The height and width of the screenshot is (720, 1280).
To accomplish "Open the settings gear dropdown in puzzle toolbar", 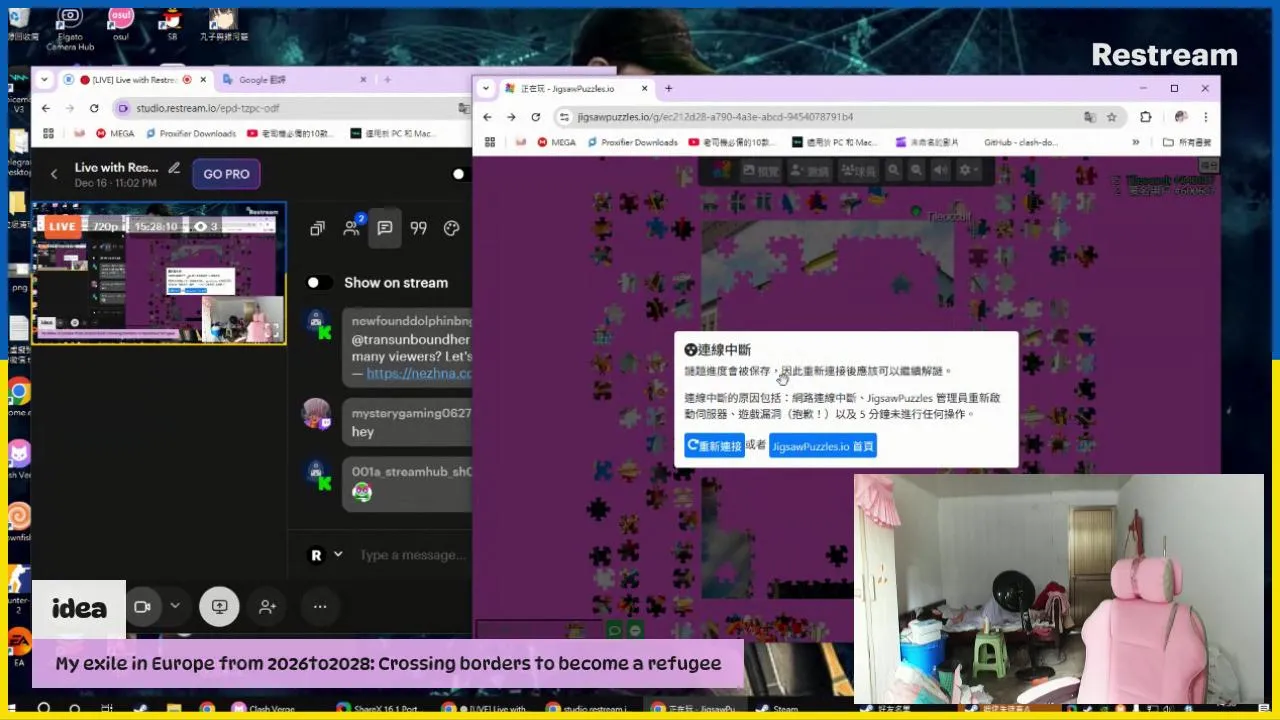I will click(969, 171).
